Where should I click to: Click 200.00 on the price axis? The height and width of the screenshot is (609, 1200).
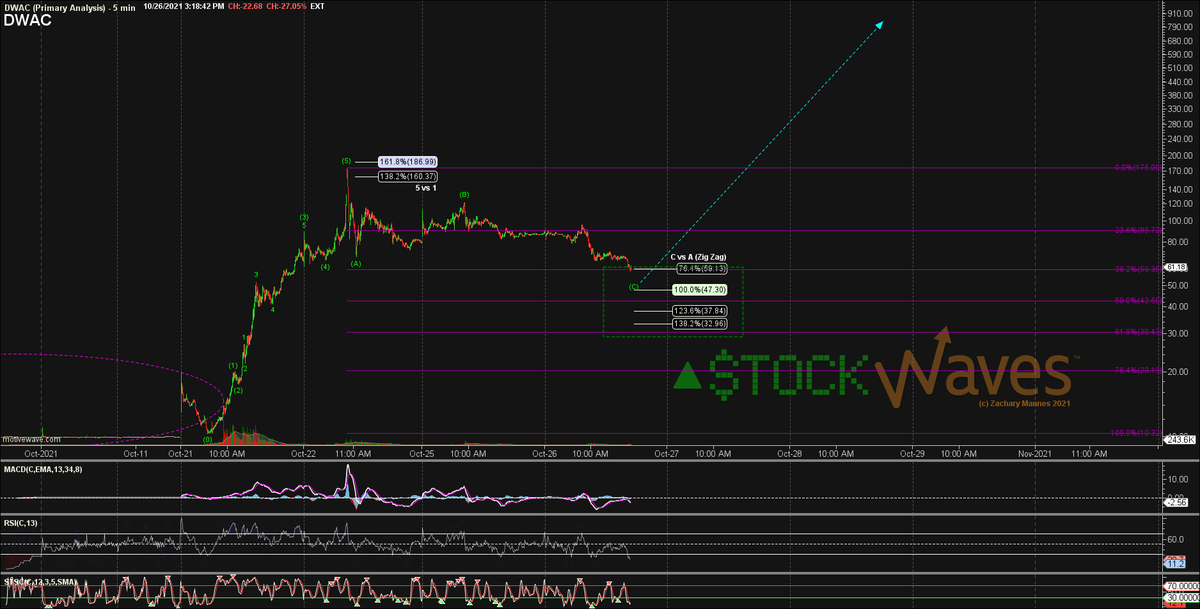1180,156
